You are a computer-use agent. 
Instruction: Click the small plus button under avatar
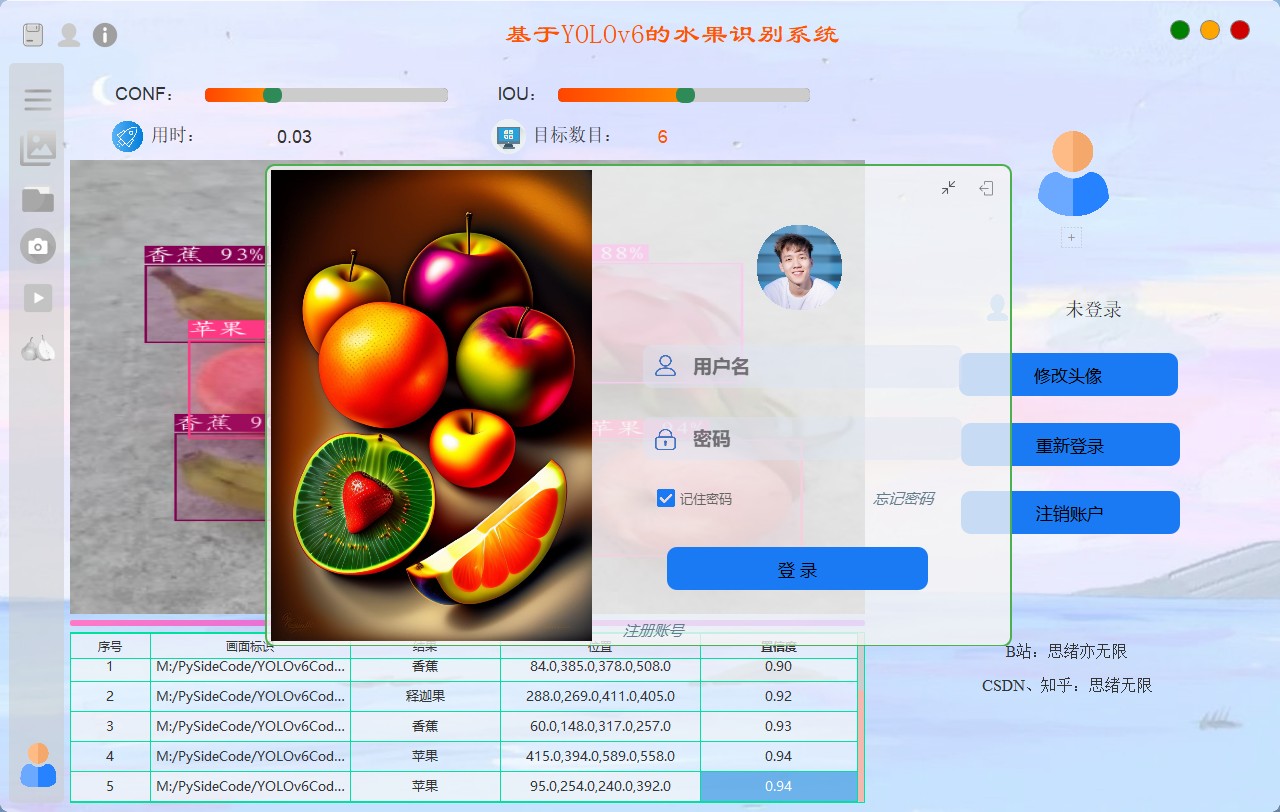click(x=1071, y=238)
